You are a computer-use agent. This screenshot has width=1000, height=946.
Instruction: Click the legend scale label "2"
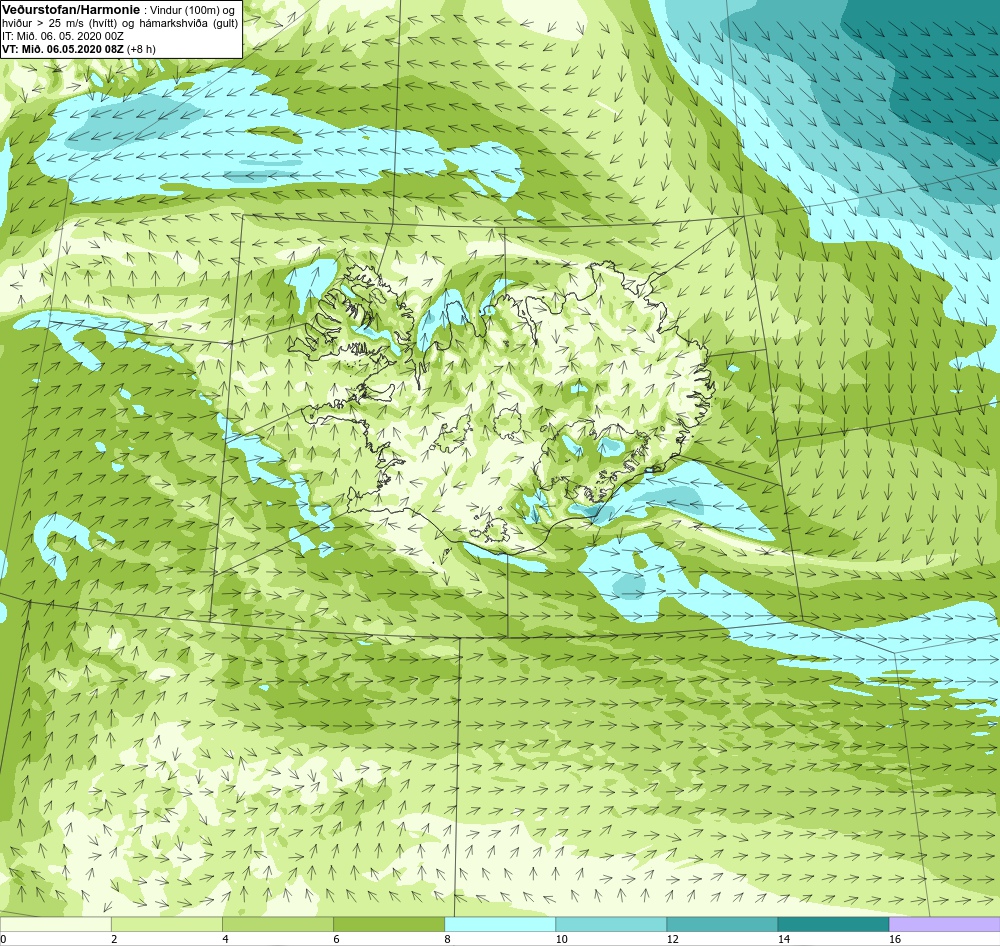coord(114,939)
